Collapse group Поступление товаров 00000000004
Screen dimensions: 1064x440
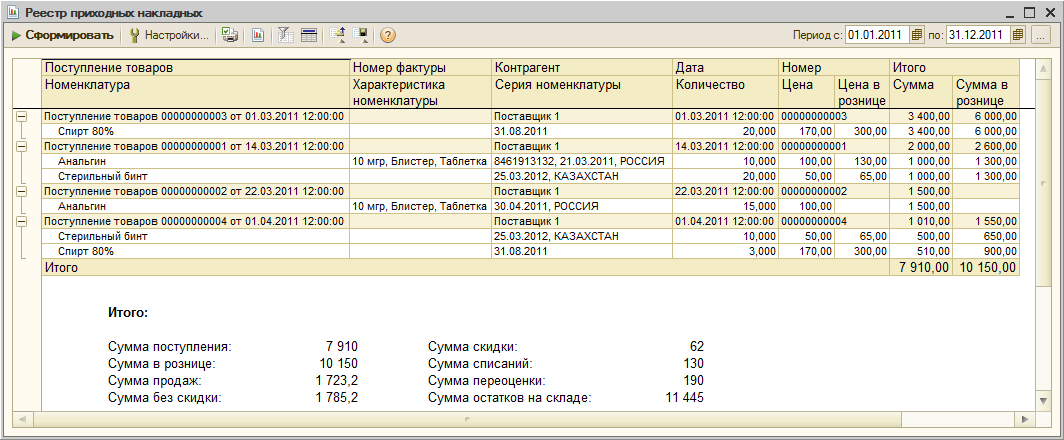point(22,221)
